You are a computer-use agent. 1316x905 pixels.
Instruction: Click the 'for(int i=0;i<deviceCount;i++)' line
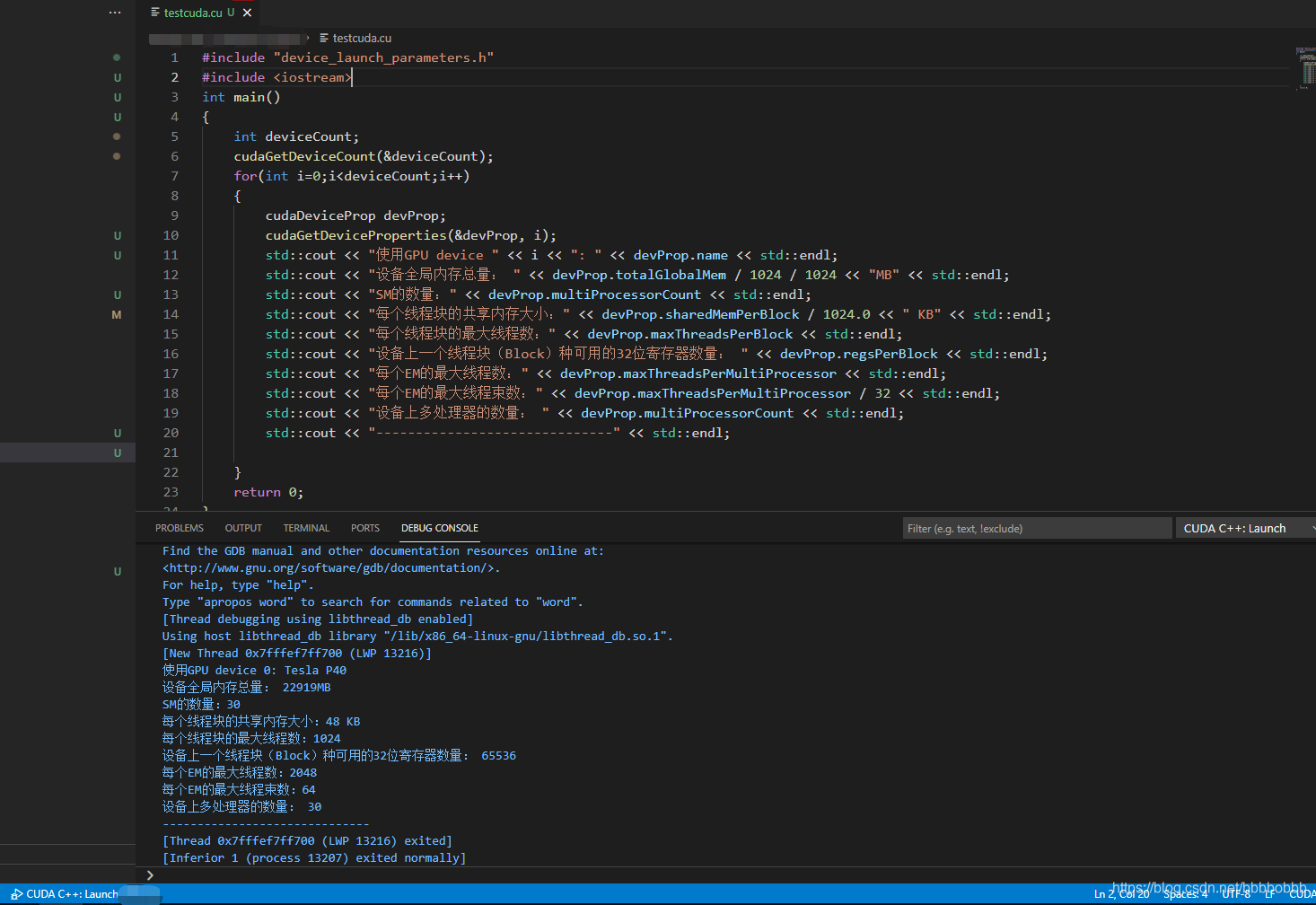pos(352,176)
